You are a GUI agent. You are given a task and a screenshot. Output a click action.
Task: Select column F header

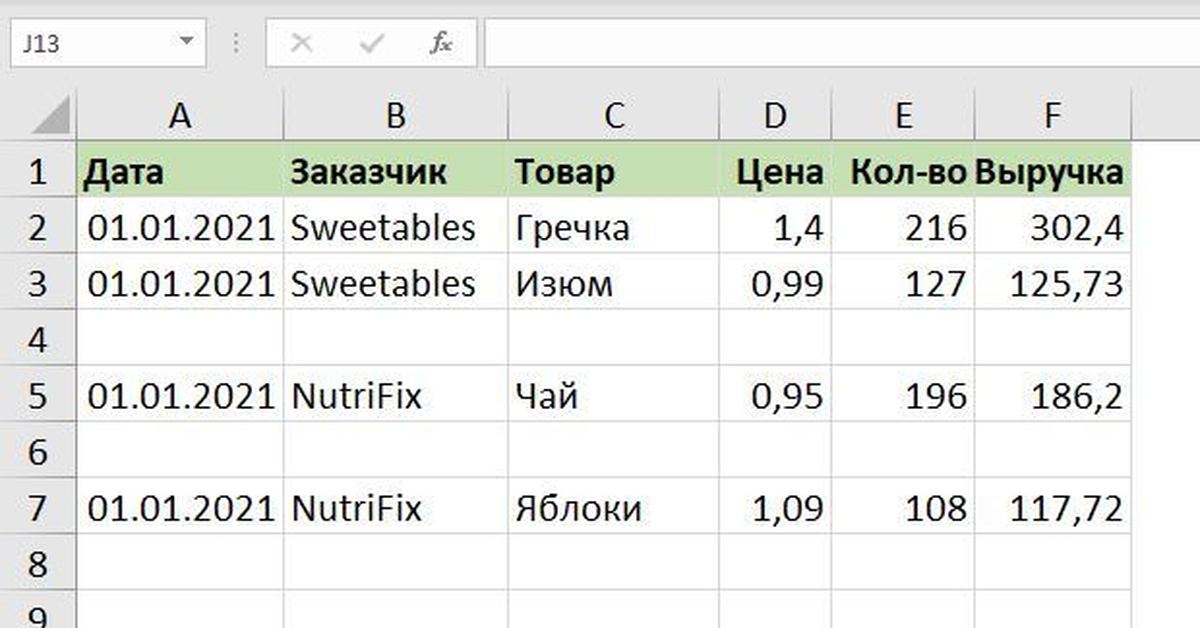1052,116
